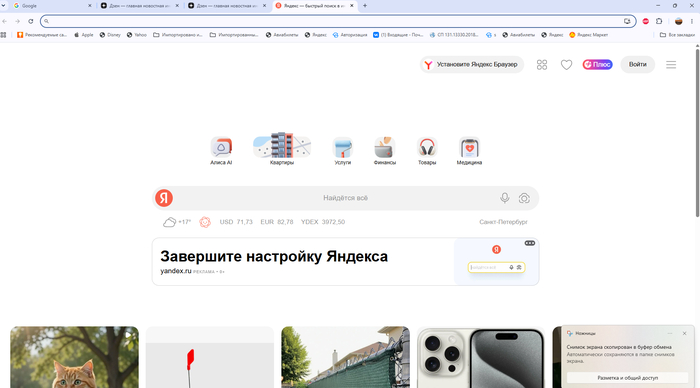Open the СП 131.13330.2018 bookmark
The height and width of the screenshot is (388, 700).
[454, 35]
